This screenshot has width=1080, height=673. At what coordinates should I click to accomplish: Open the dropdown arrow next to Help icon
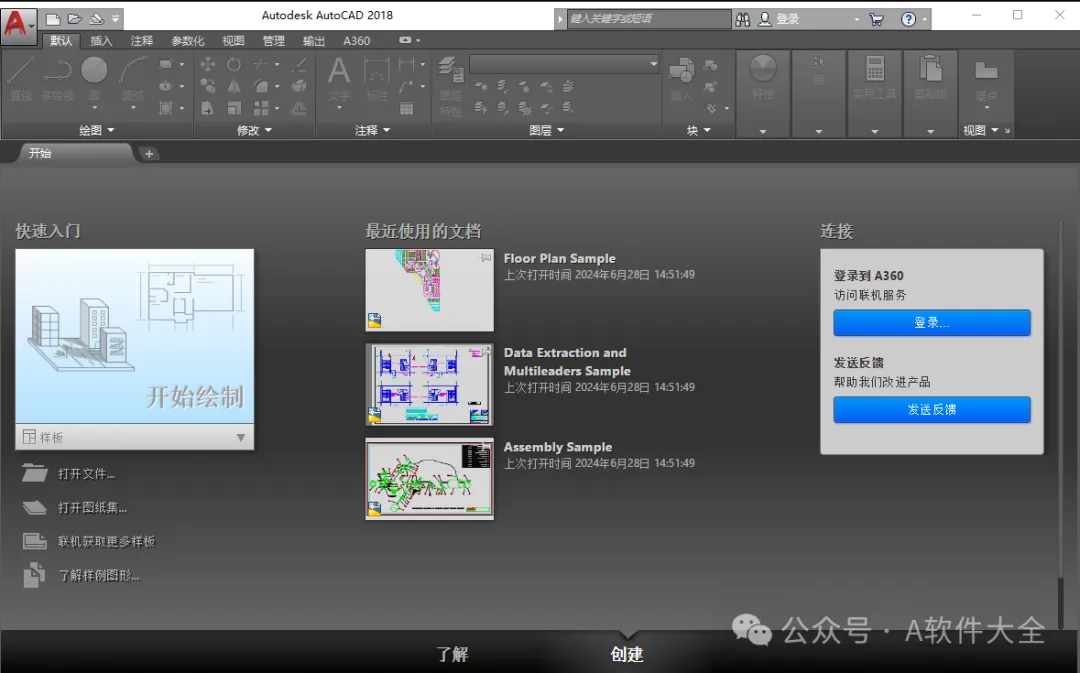[924, 20]
